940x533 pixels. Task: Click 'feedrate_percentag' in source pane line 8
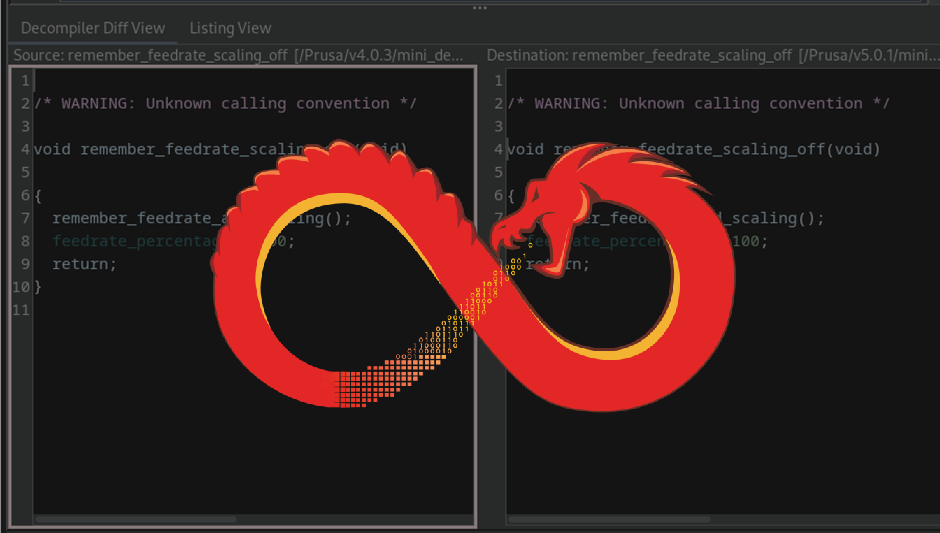coord(135,241)
